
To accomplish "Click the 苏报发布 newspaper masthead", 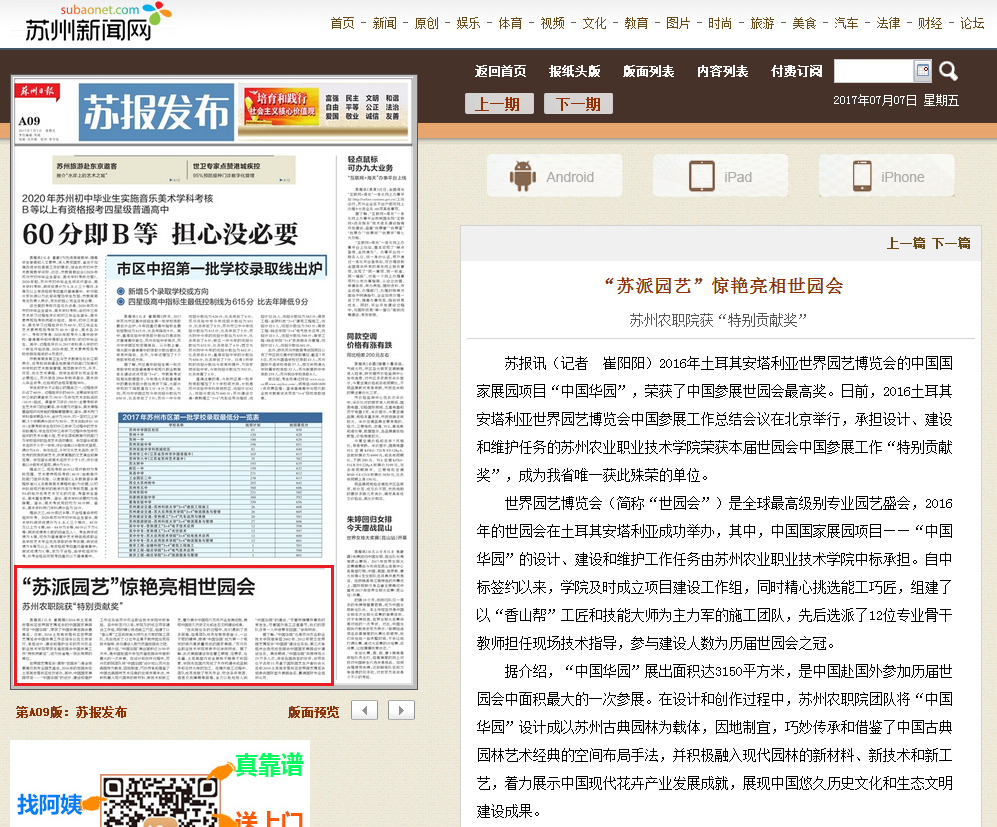I will tap(156, 112).
